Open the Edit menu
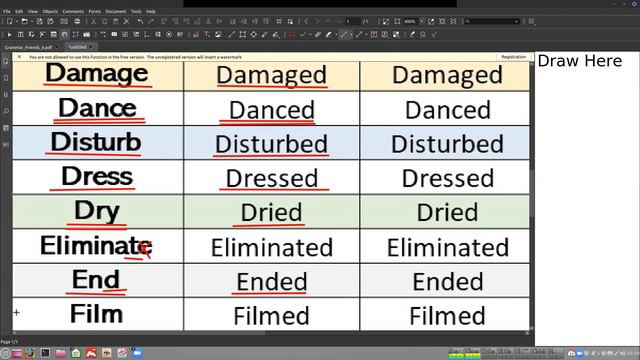This screenshot has height=360, width=640. pos(19,11)
